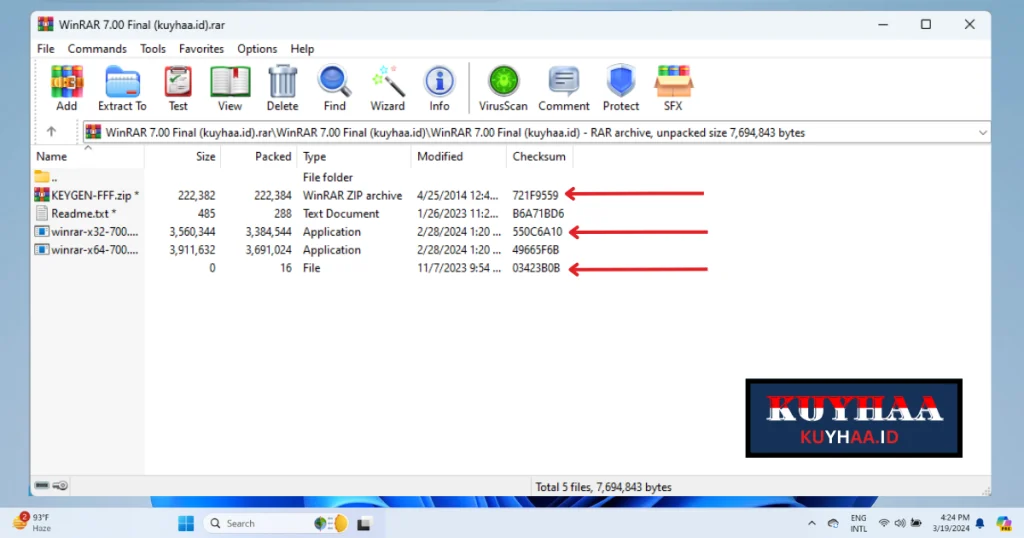Click the Protect shield icon
The height and width of the screenshot is (538, 1024).
click(620, 88)
